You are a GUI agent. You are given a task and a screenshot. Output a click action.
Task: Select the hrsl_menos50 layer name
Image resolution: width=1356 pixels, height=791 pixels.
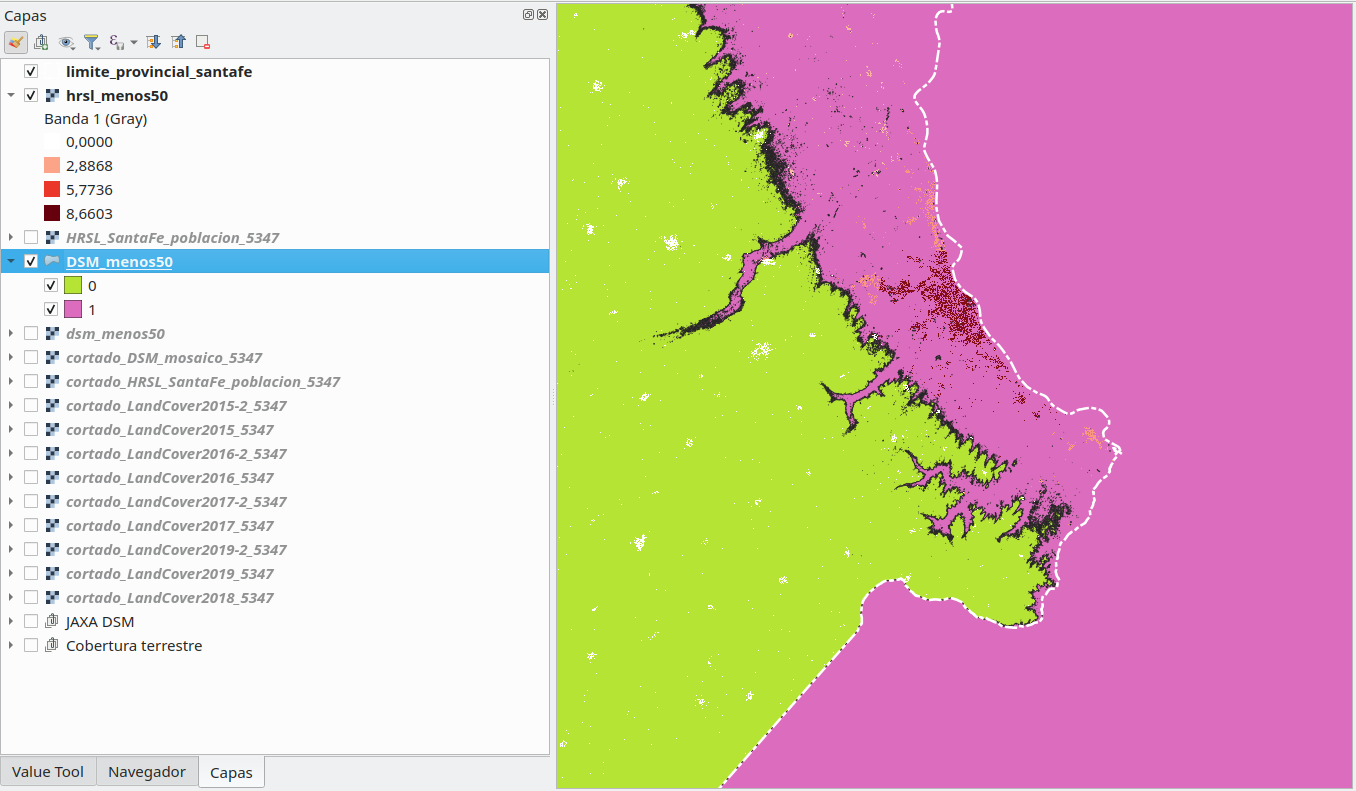click(x=117, y=96)
